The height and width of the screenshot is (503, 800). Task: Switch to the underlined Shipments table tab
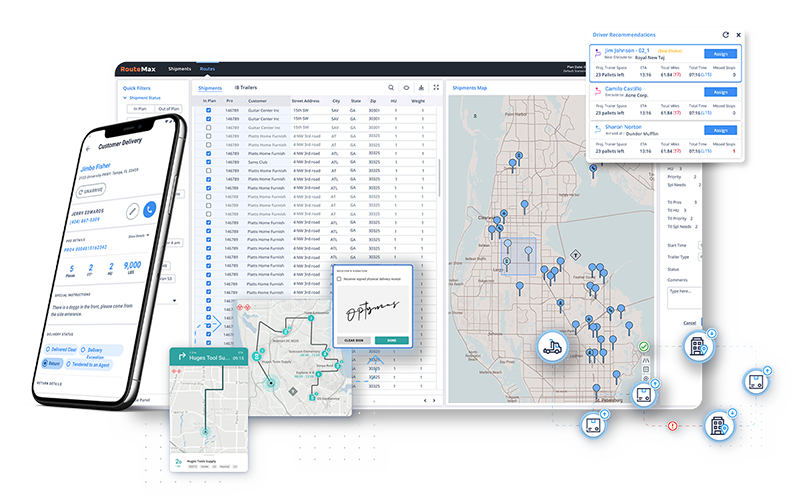pos(210,88)
